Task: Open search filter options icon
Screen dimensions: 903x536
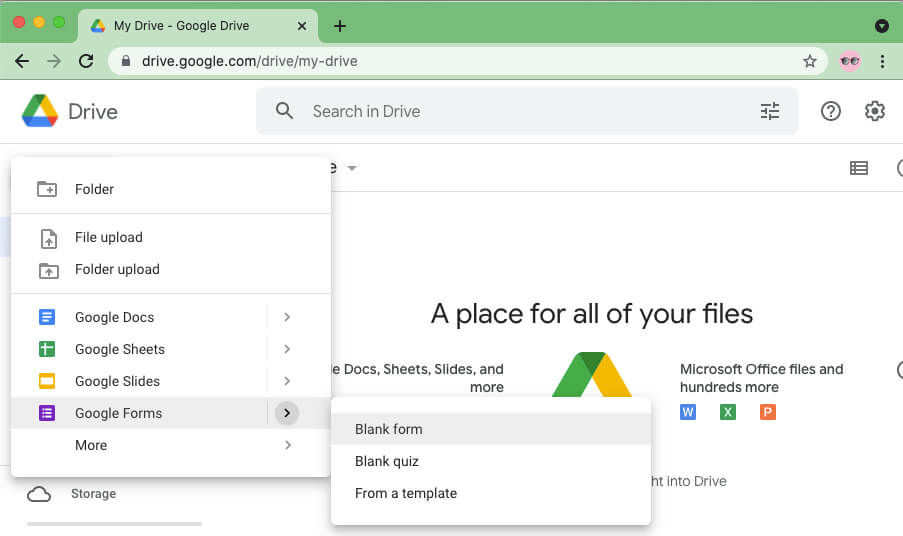Action: click(769, 111)
